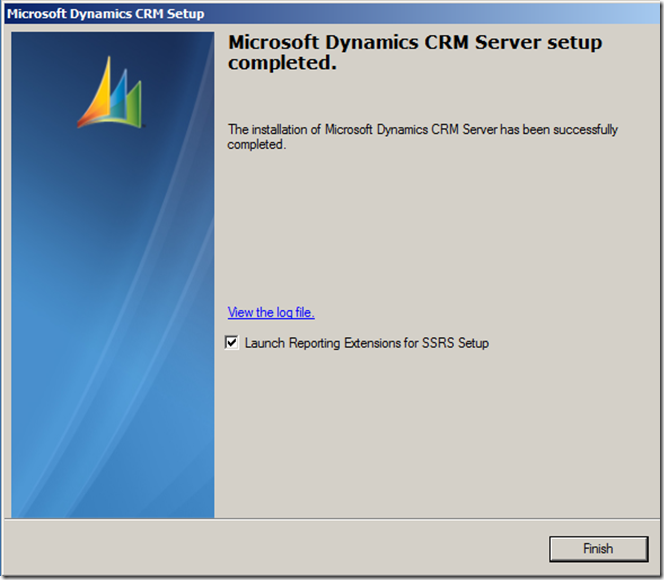This screenshot has width=664, height=580.
Task: Click the Microsoft Dynamics logo
Action: [x=110, y=93]
